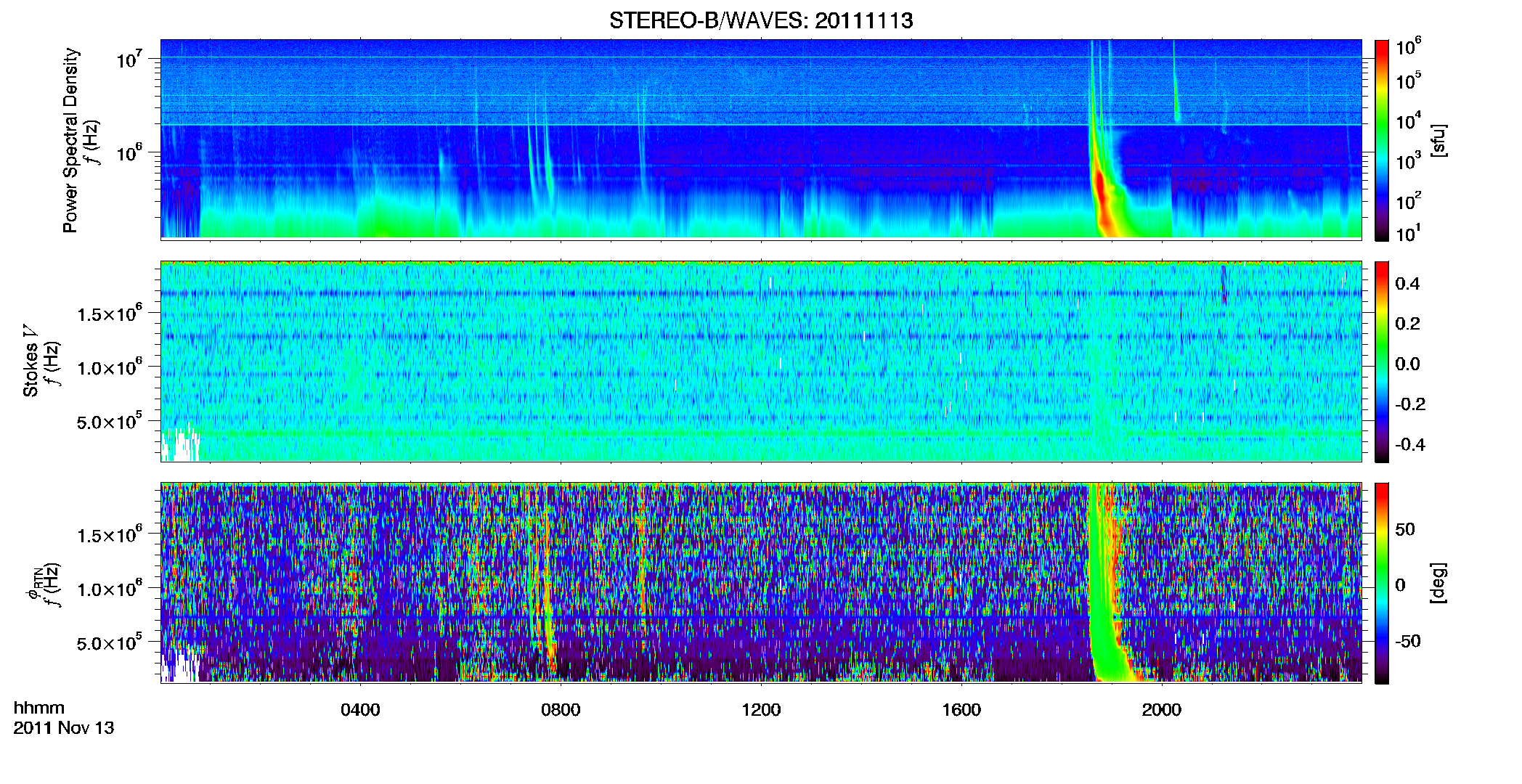Click the 2000 time tick label
Viewport: 1522px width, 784px height.
pos(1162,710)
